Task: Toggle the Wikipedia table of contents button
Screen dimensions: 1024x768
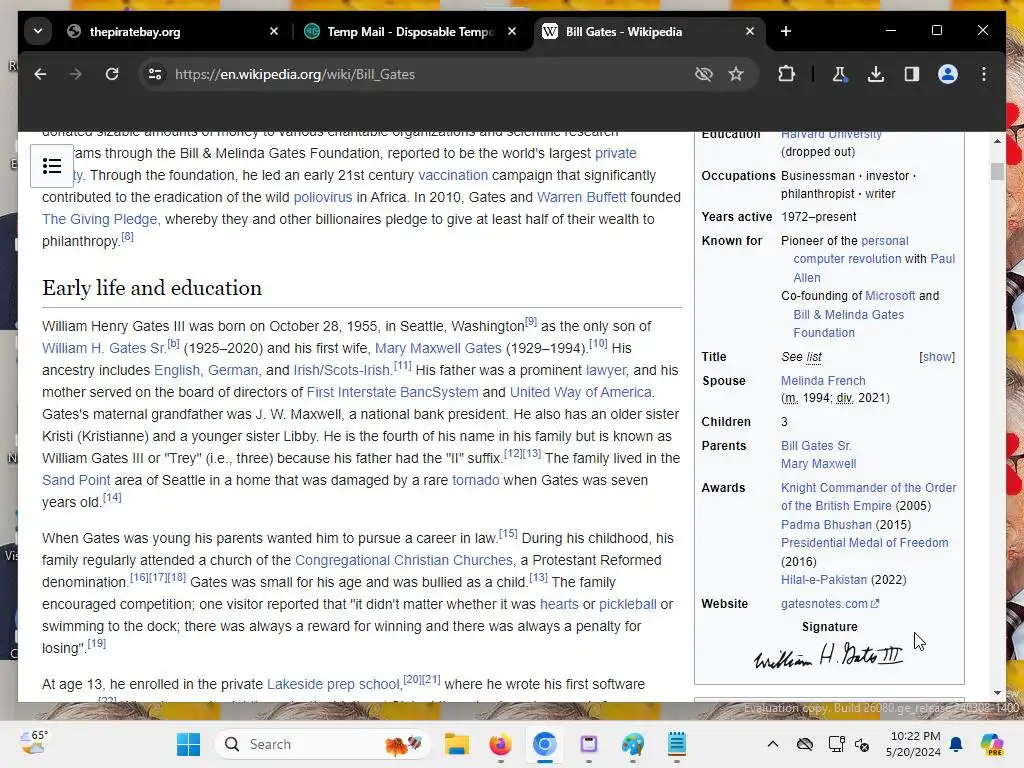Action: [x=52, y=166]
